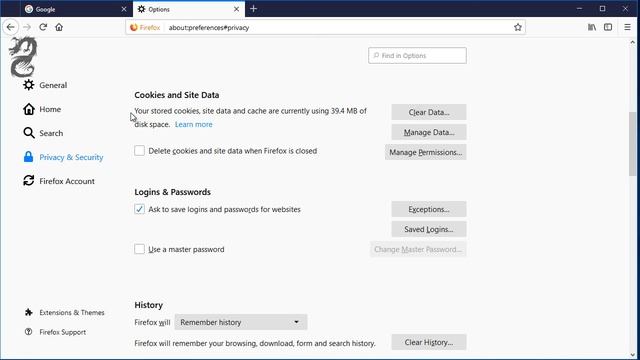
Task: Follow the Learn more link
Action: pyautogui.click(x=193, y=124)
